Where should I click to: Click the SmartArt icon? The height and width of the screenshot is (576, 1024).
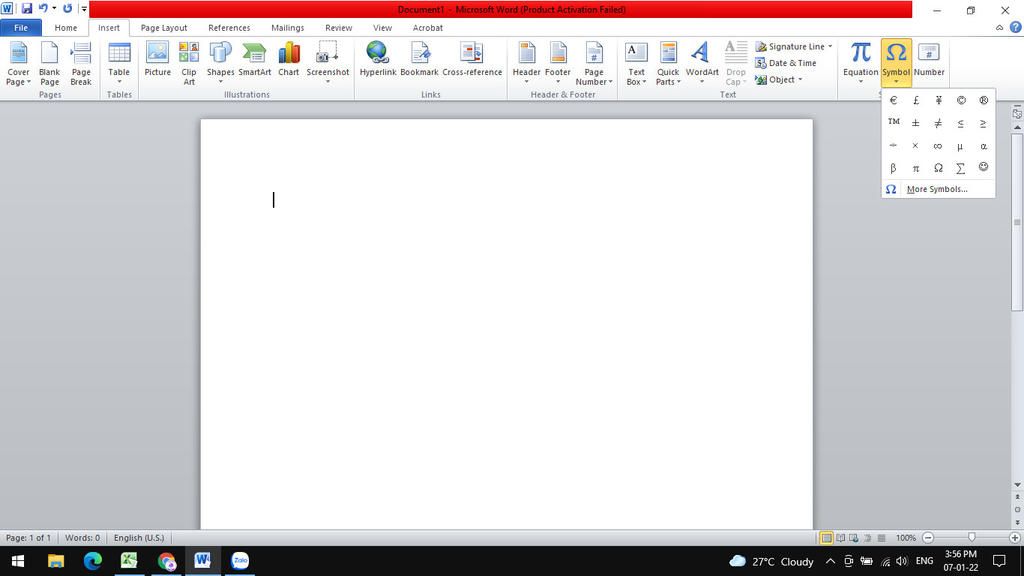point(255,60)
